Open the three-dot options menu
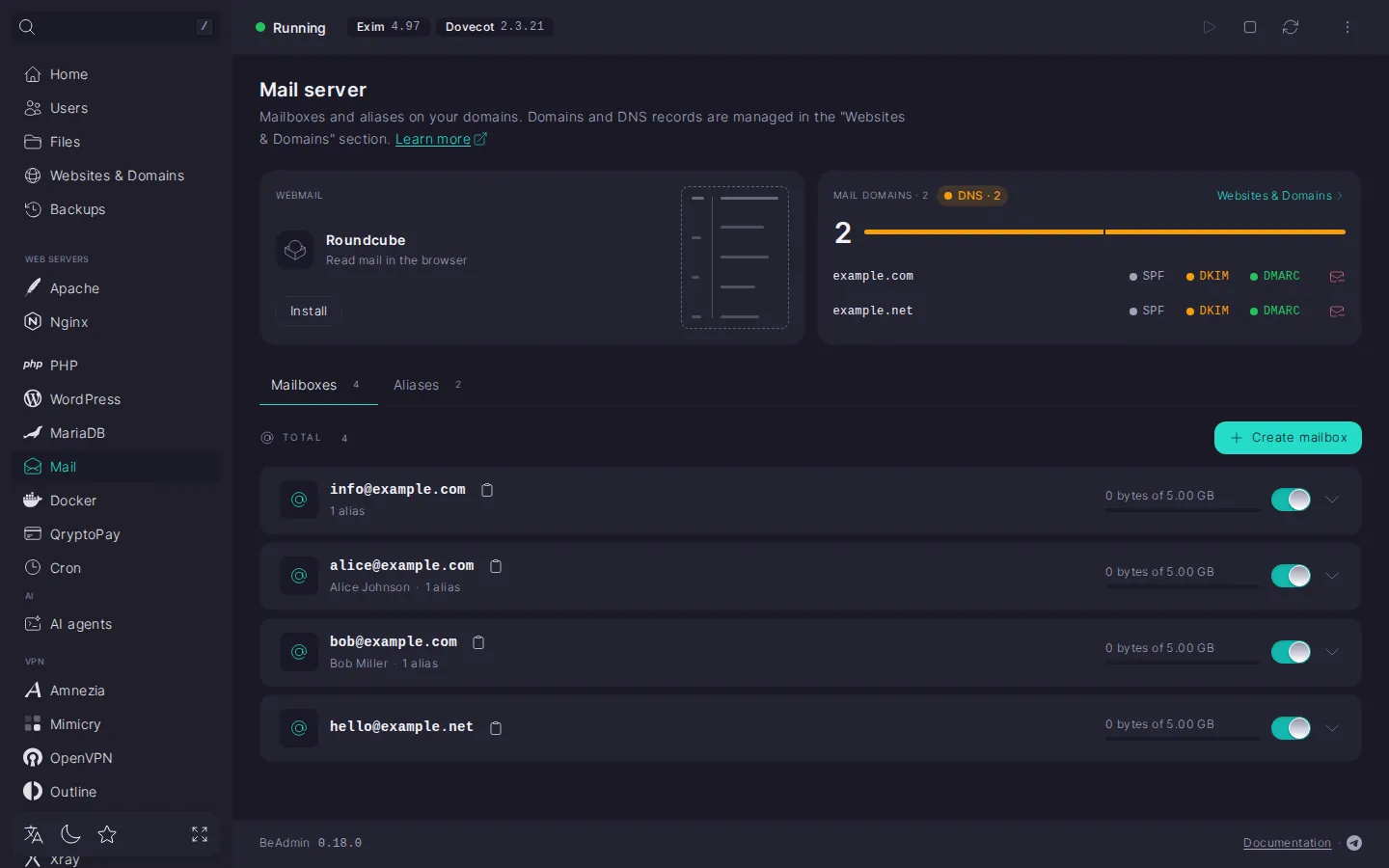1389x868 pixels. 1348,27
